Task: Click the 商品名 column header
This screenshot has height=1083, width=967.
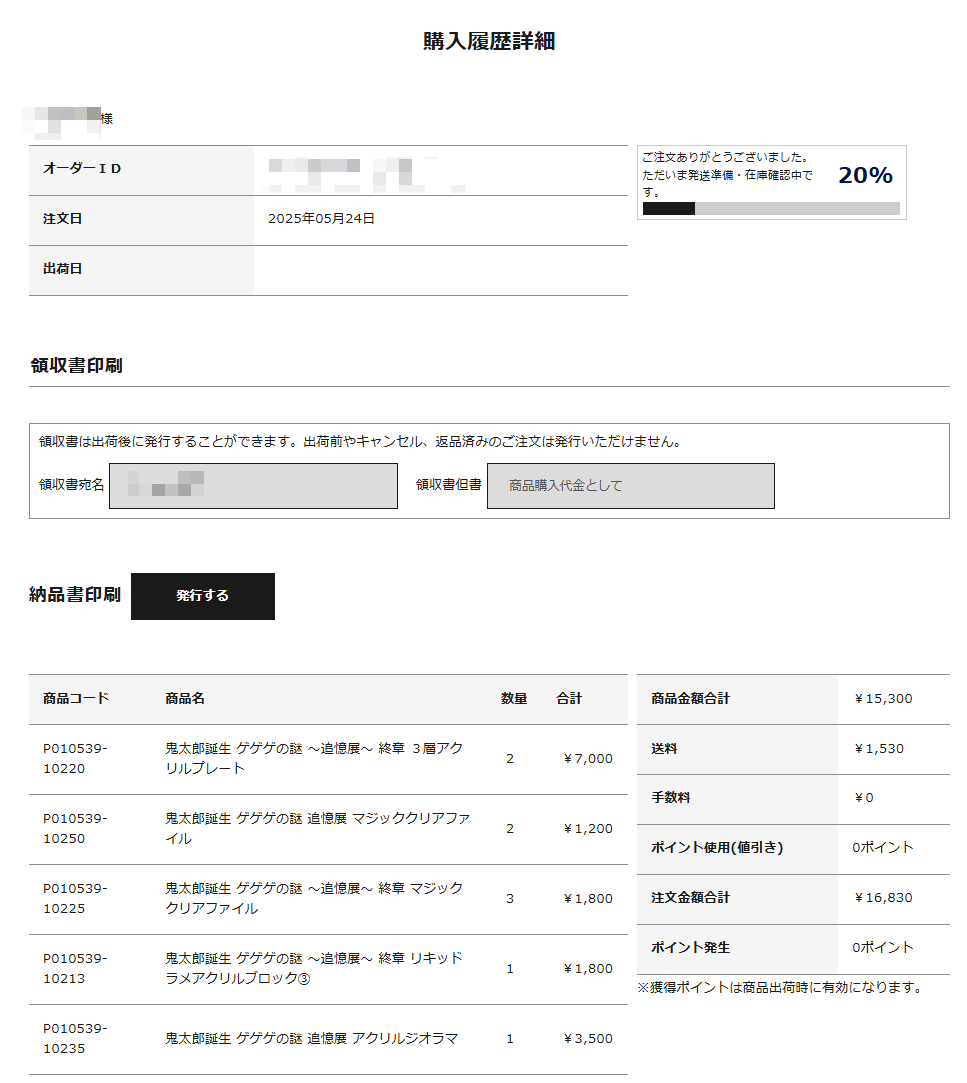Action: pyautogui.click(x=185, y=699)
